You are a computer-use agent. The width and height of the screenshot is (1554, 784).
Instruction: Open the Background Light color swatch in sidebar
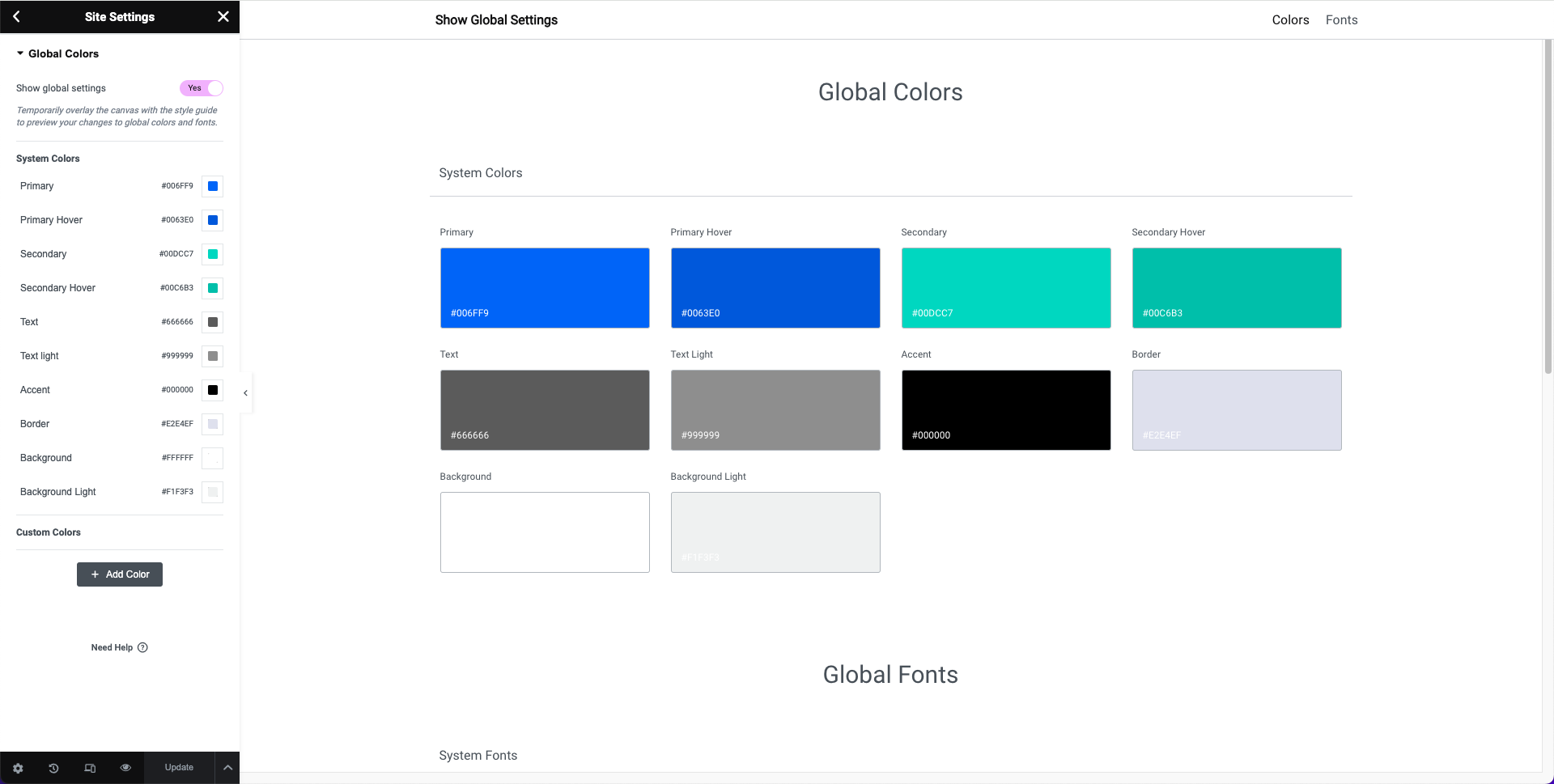click(x=213, y=492)
